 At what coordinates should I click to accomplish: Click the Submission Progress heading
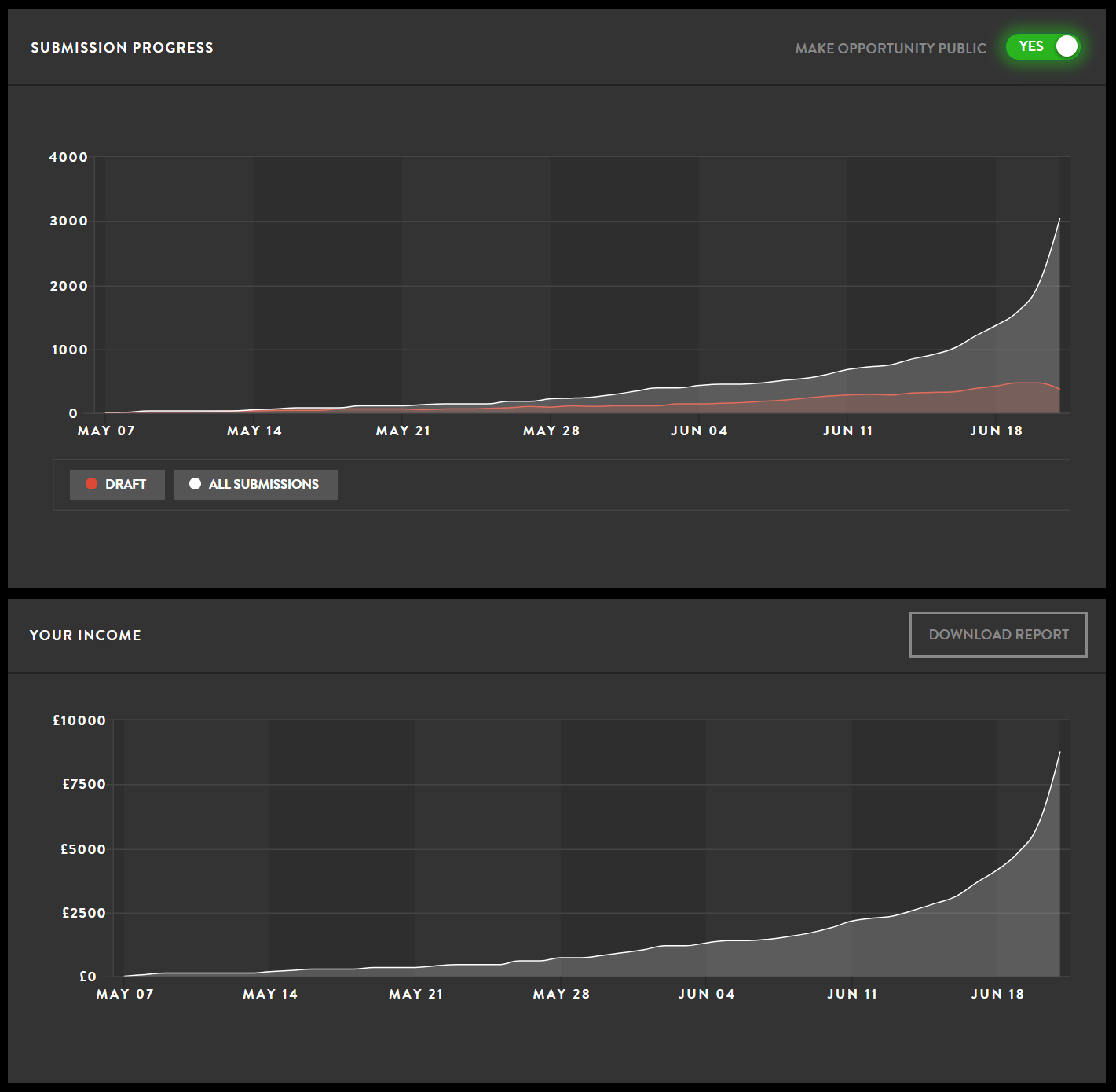tap(122, 48)
